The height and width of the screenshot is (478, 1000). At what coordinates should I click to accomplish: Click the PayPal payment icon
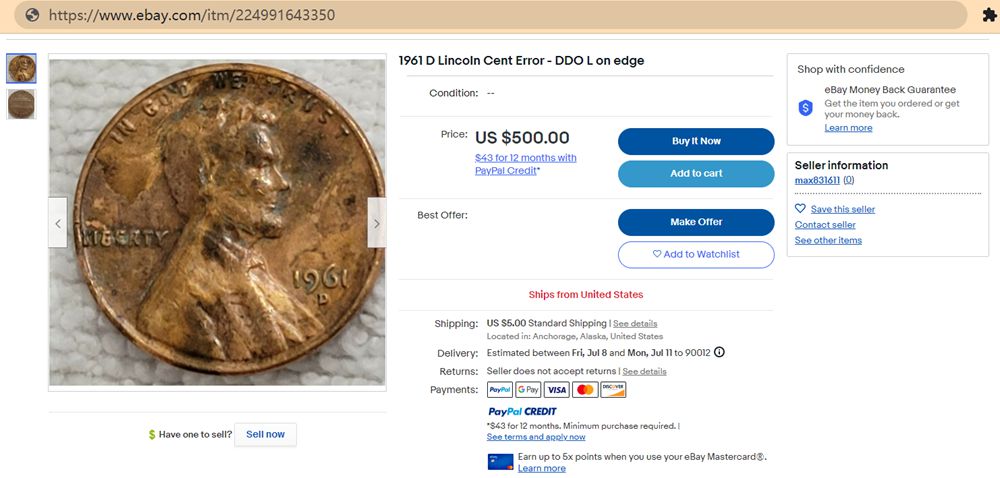pyautogui.click(x=500, y=390)
